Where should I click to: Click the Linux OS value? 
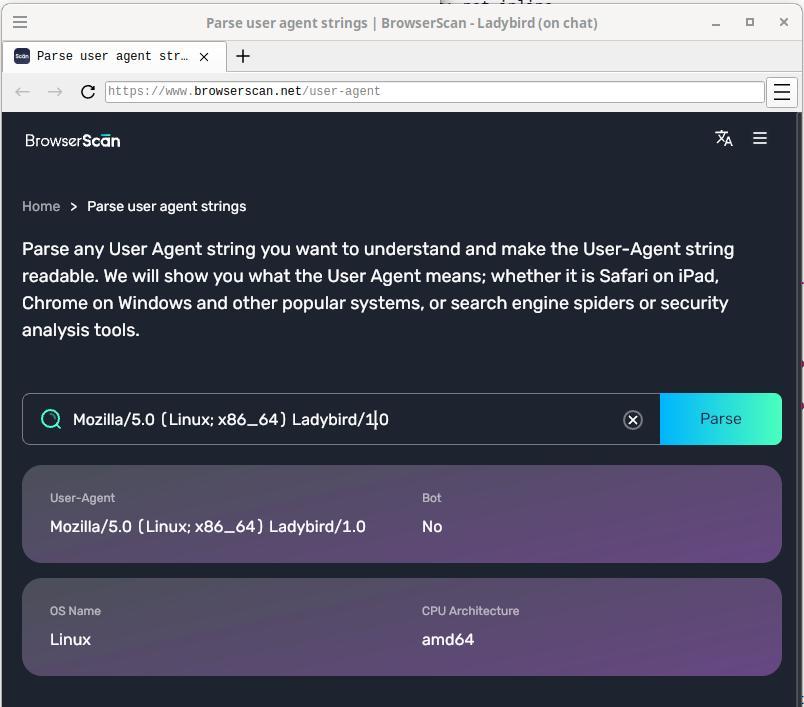[x=70, y=639]
